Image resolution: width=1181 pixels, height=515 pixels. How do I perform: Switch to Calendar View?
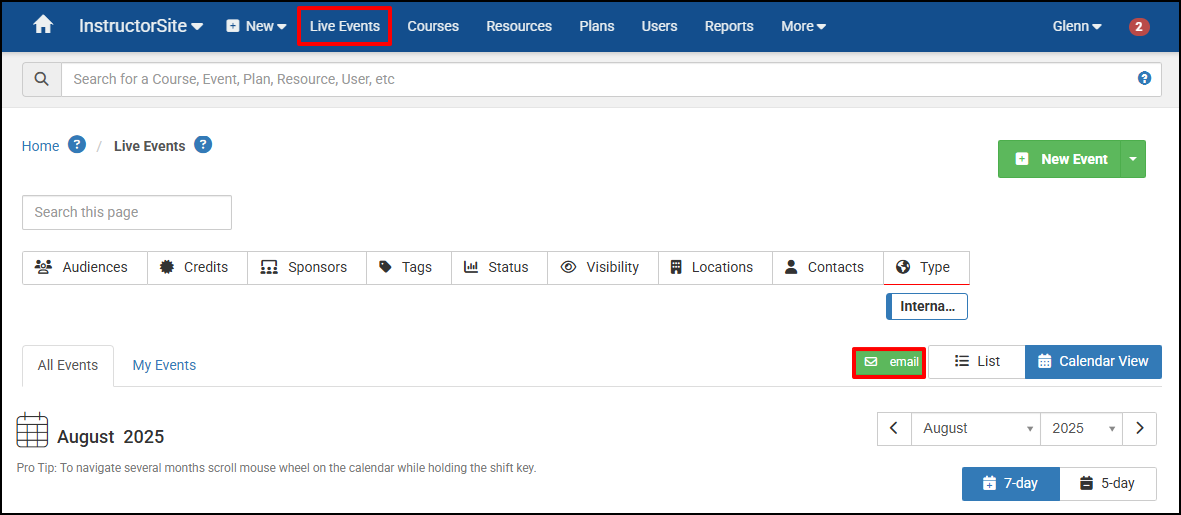(1094, 361)
